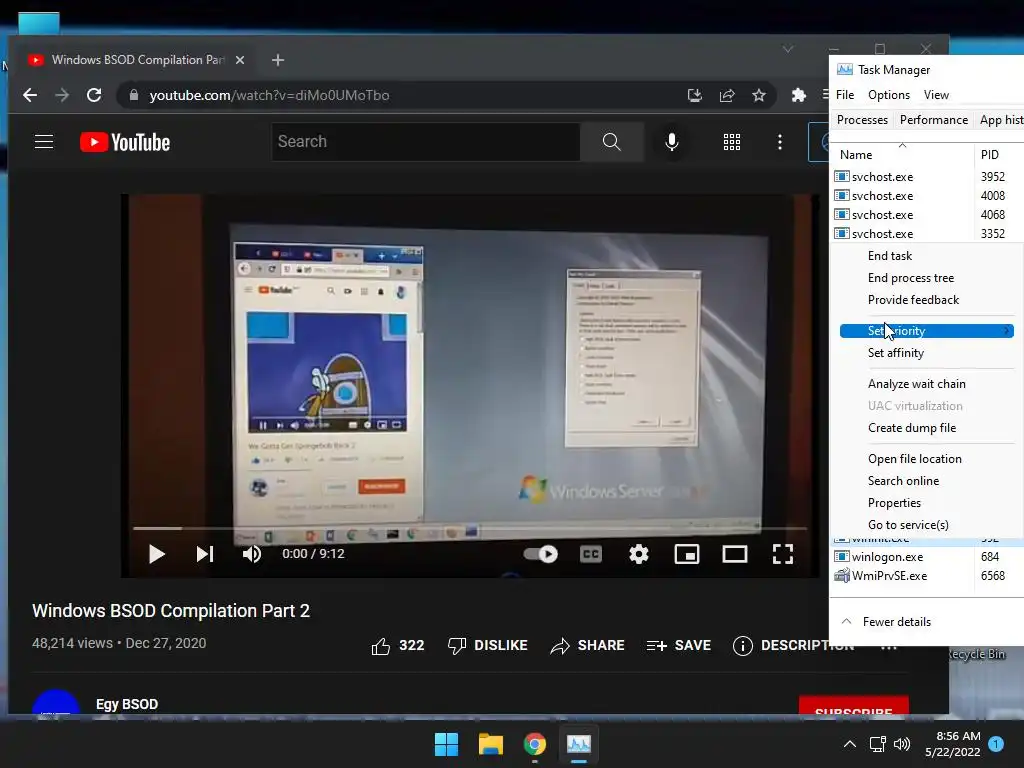Select svchost.exe with PID 3952
Image resolution: width=1024 pixels, height=768 pixels.
click(927, 177)
